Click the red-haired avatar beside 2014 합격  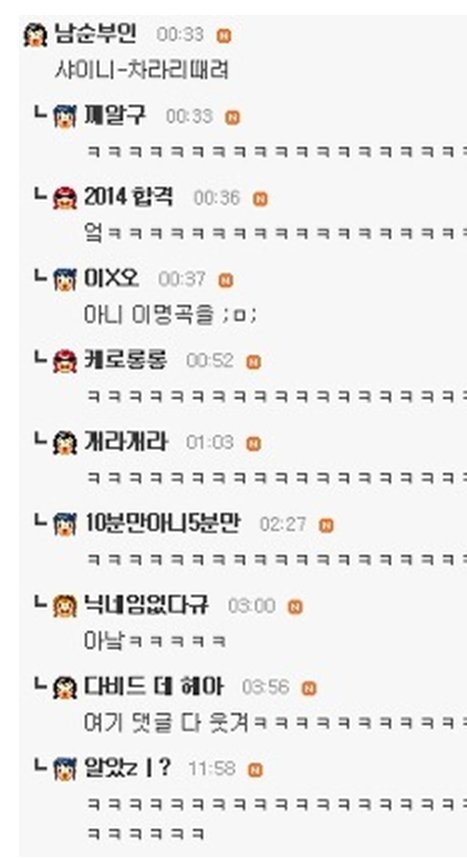coord(65,198)
